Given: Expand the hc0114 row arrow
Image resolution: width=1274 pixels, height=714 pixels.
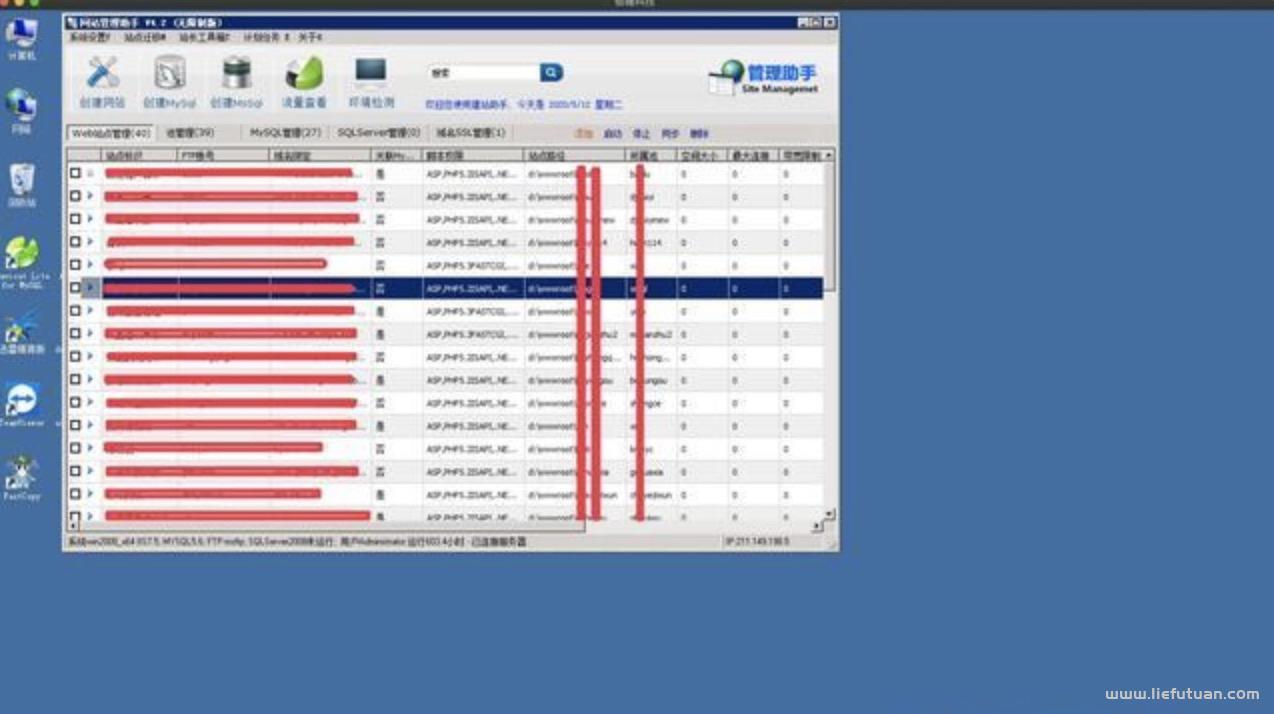Looking at the screenshot, I should tap(90, 242).
